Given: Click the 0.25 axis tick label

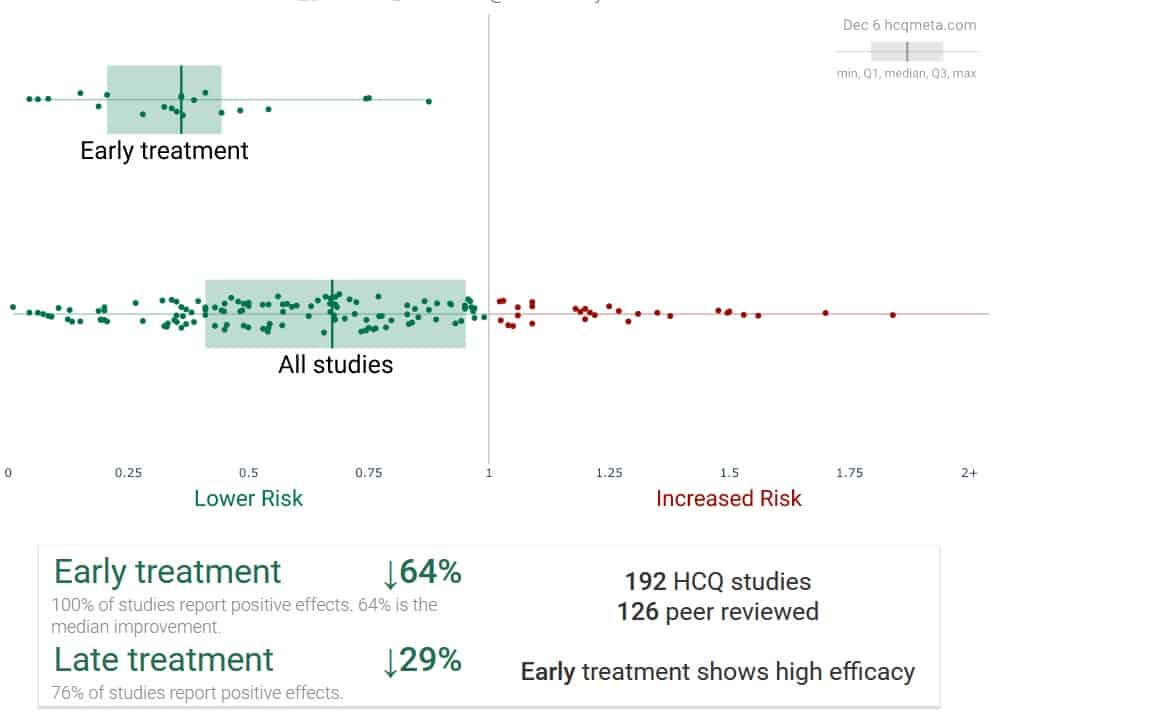Looking at the screenshot, I should pos(127,473).
